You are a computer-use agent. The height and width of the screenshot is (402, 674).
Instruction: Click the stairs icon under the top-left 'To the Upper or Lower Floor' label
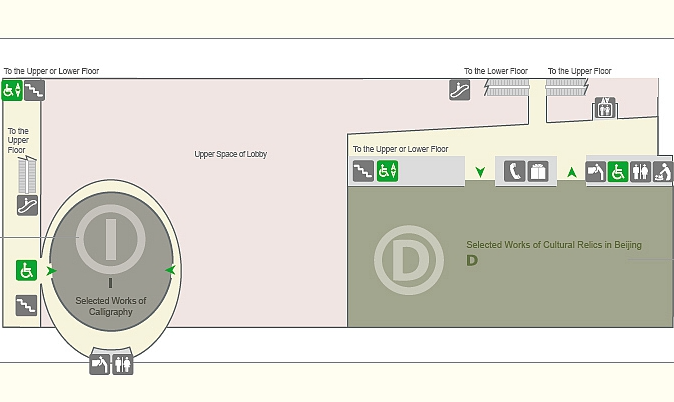pyautogui.click(x=34, y=90)
